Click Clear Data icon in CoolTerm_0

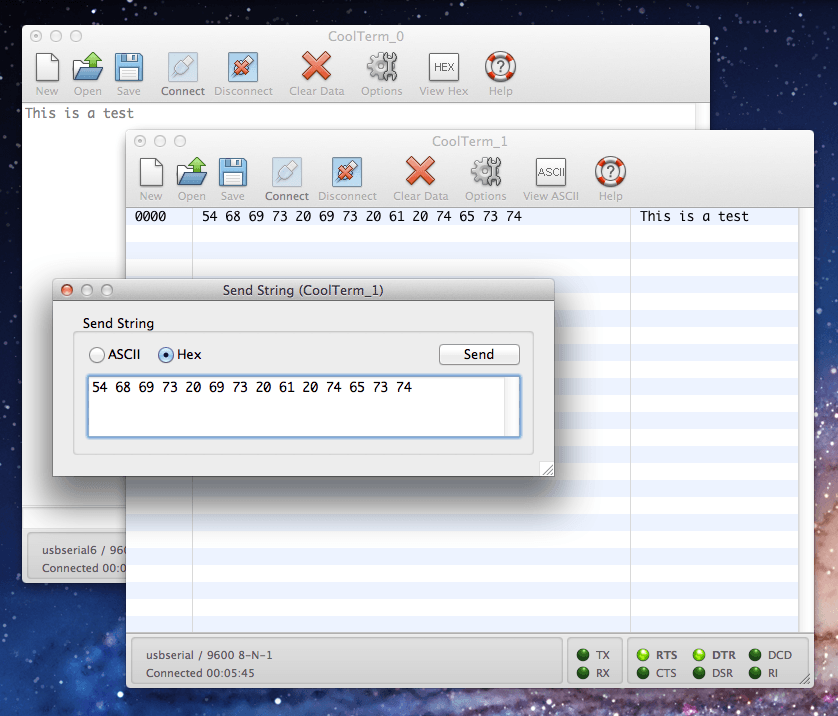(x=316, y=66)
